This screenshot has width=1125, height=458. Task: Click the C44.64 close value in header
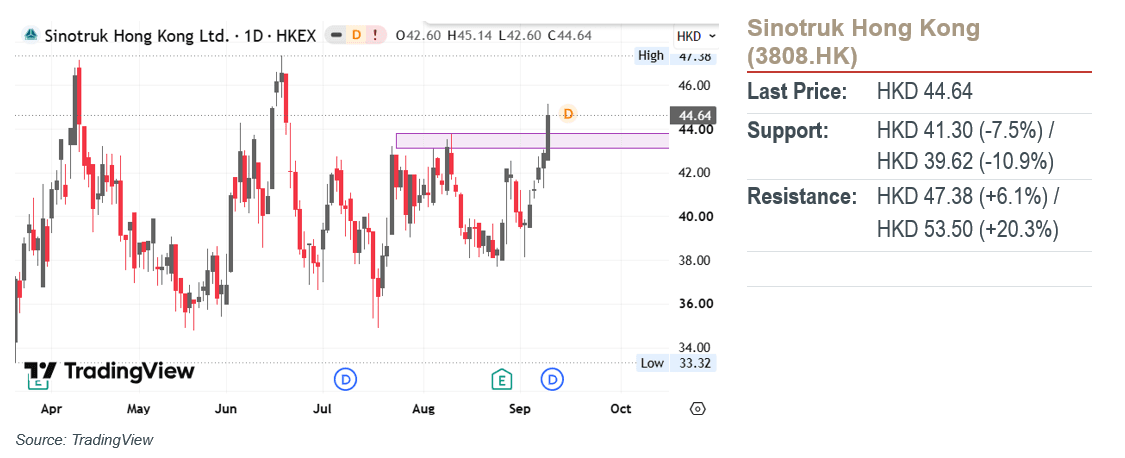click(569, 35)
